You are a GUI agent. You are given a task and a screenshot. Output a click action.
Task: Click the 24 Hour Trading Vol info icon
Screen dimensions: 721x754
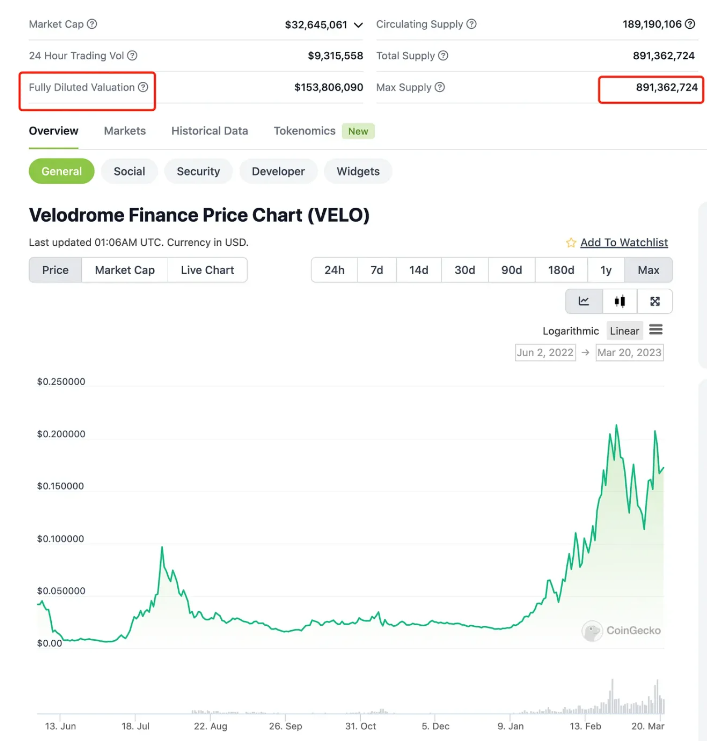tap(132, 56)
